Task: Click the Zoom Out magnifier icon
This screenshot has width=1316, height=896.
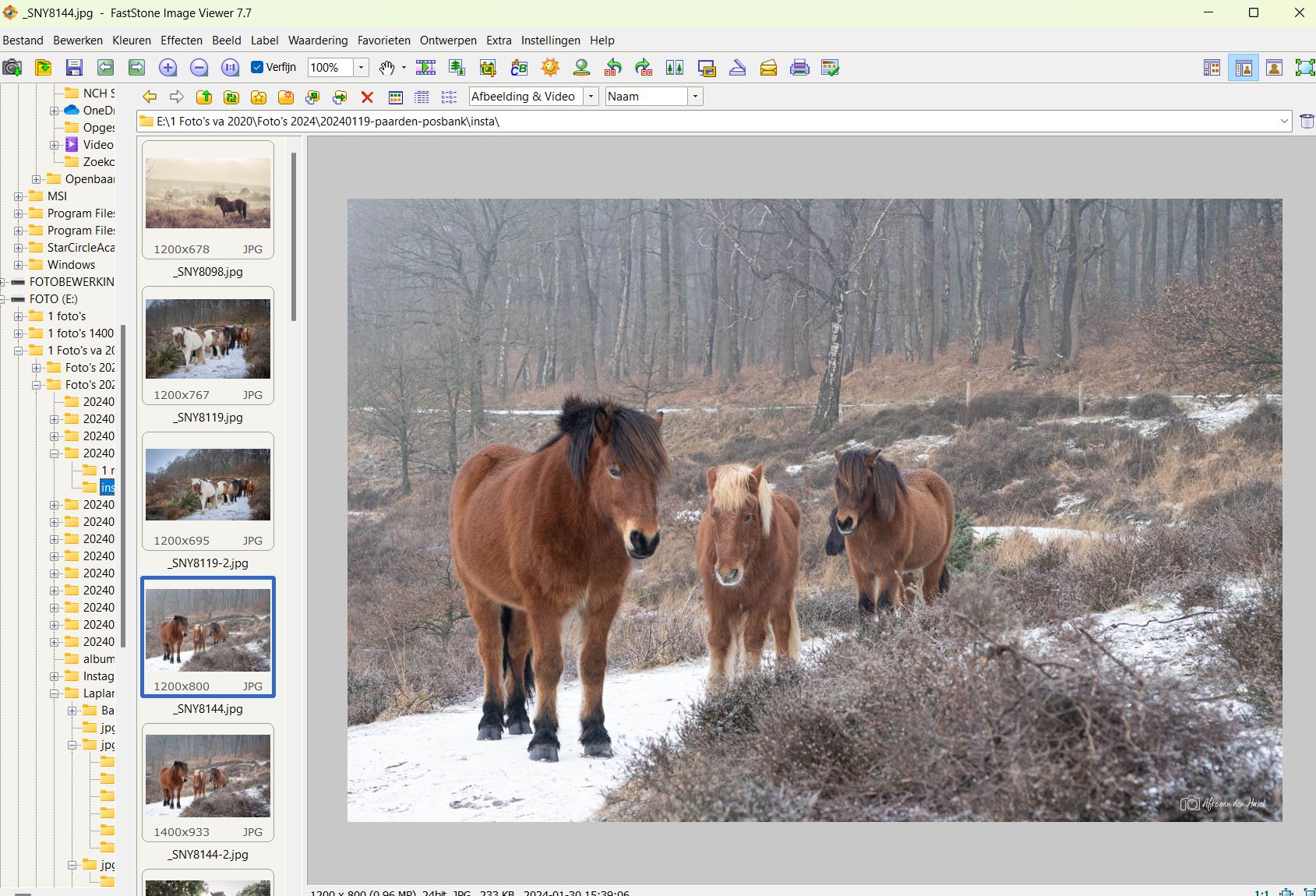Action: click(199, 68)
